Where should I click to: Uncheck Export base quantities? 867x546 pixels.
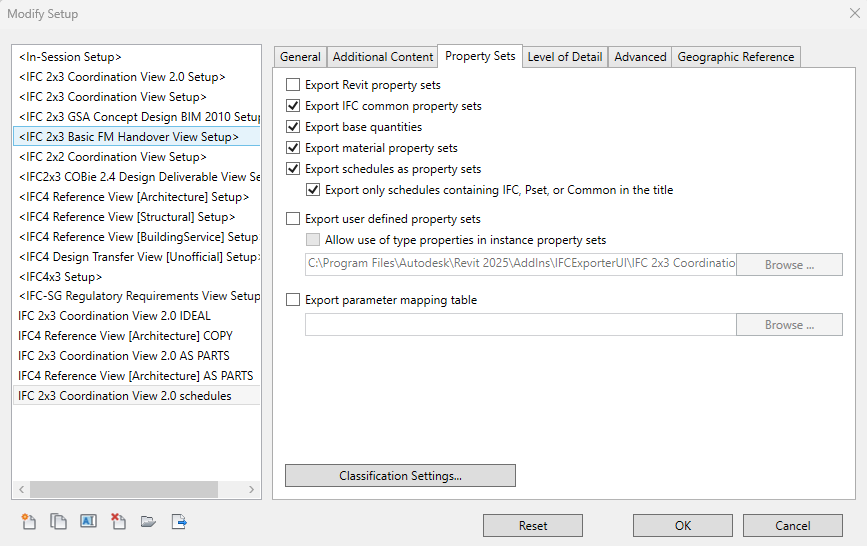coord(293,127)
